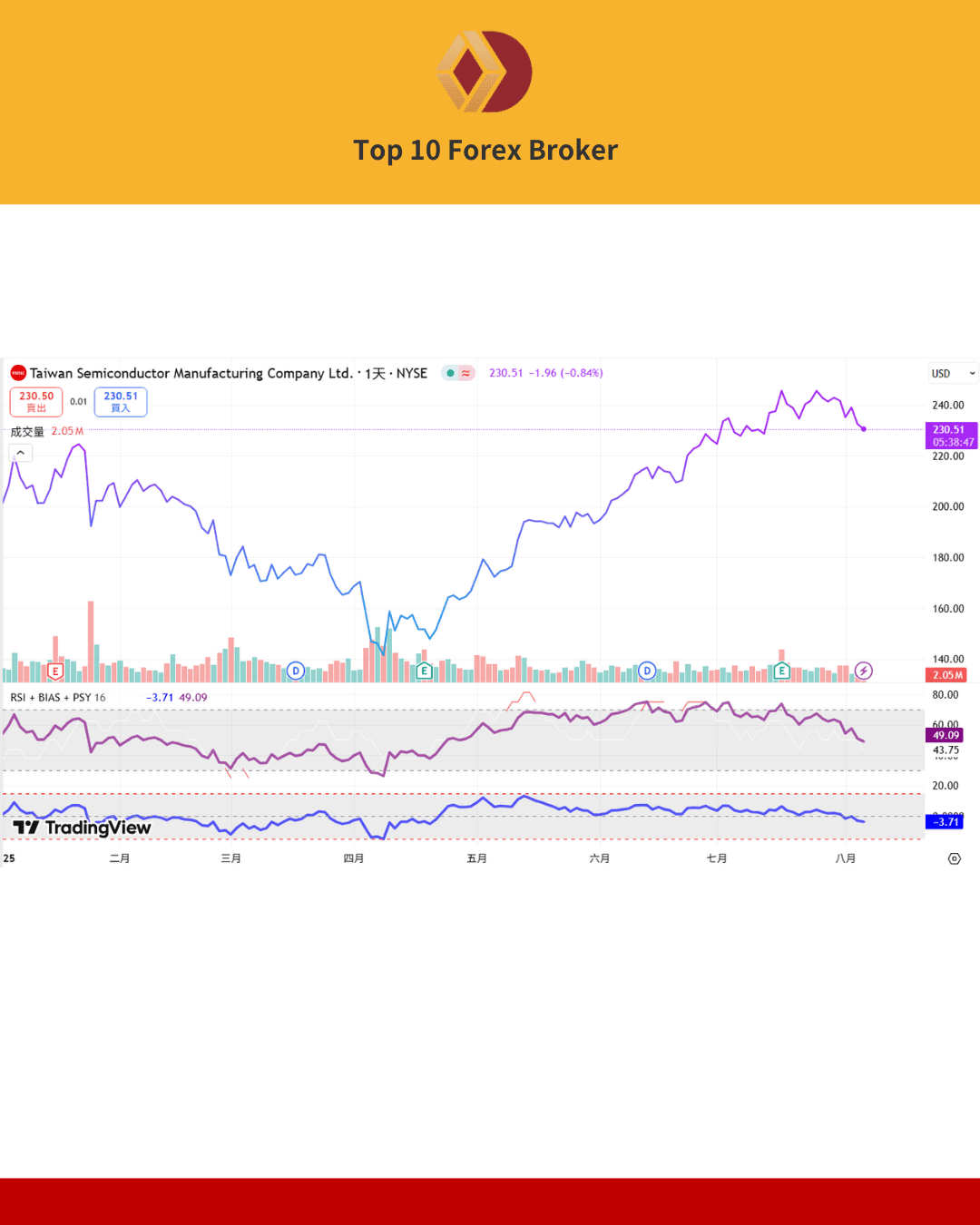The width and height of the screenshot is (980, 1225).
Task: Click the TradingView logo
Action: (x=82, y=828)
